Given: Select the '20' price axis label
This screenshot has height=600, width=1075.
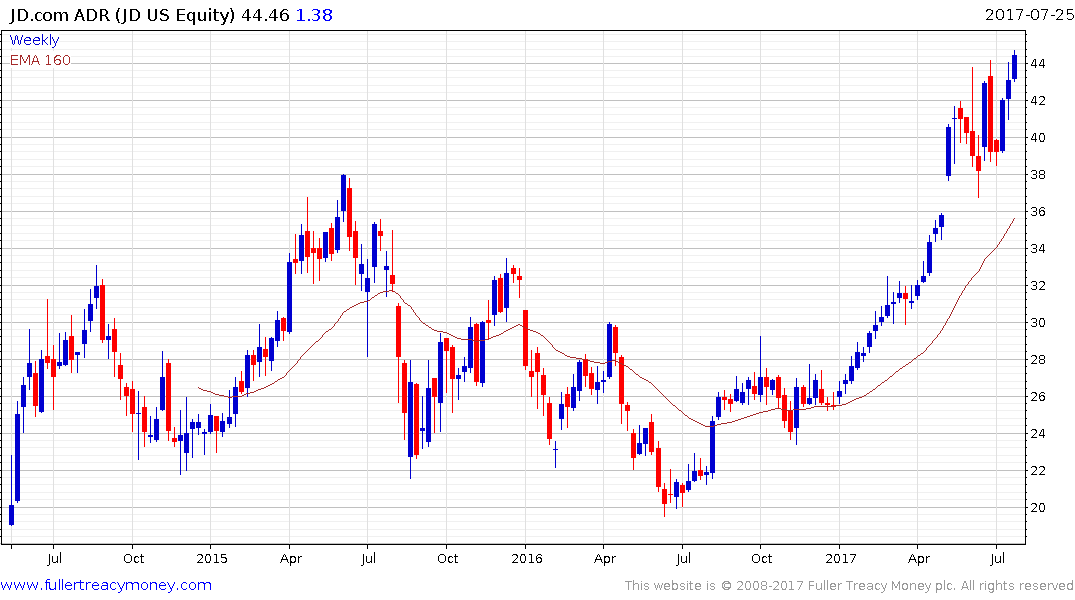Looking at the screenshot, I should point(1037,508).
